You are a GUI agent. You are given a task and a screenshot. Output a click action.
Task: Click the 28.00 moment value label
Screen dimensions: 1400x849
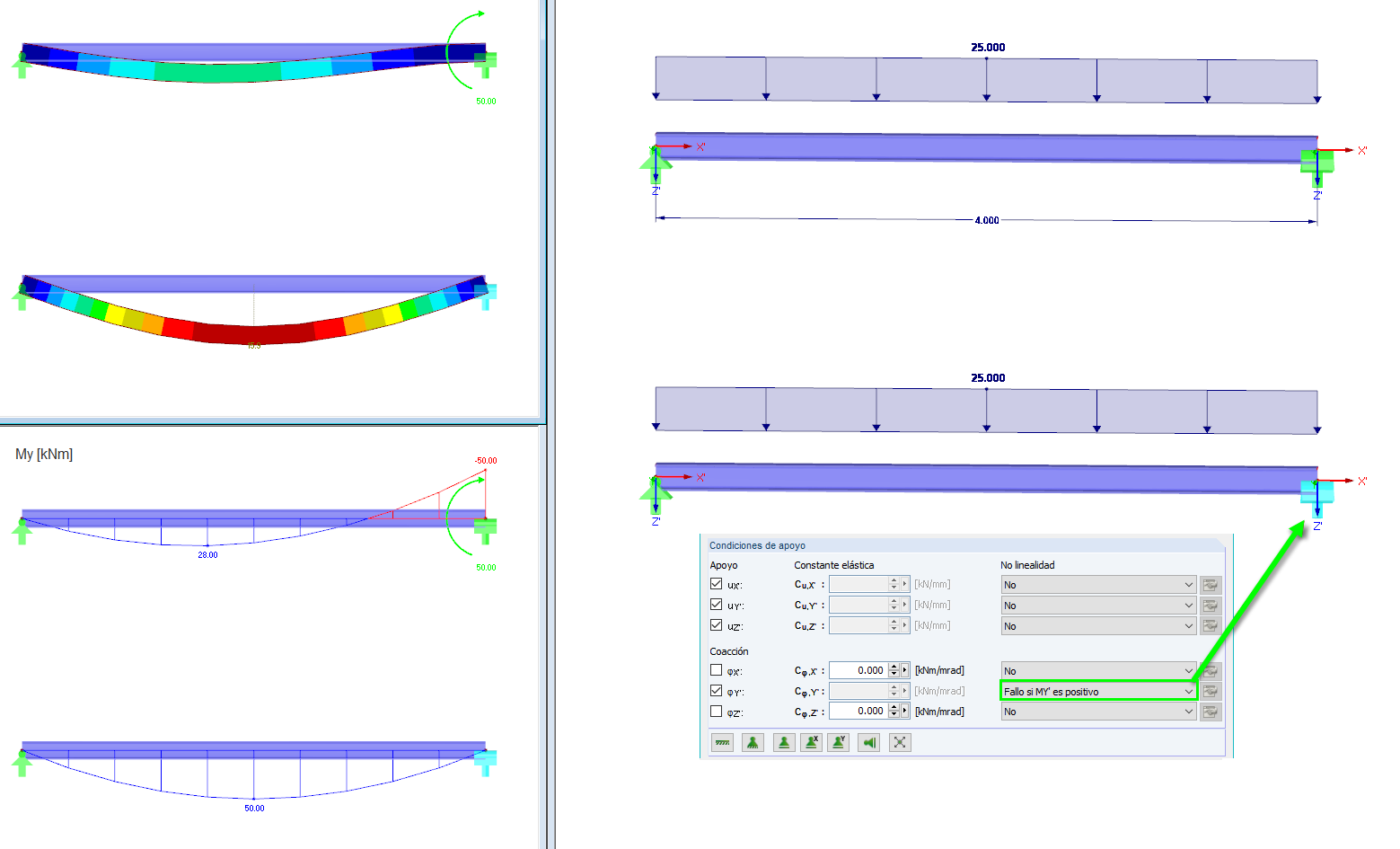207,555
